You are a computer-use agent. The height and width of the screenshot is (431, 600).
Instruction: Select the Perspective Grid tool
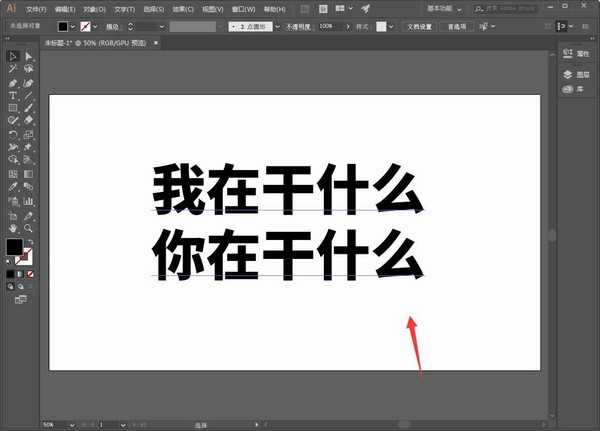pos(28,159)
